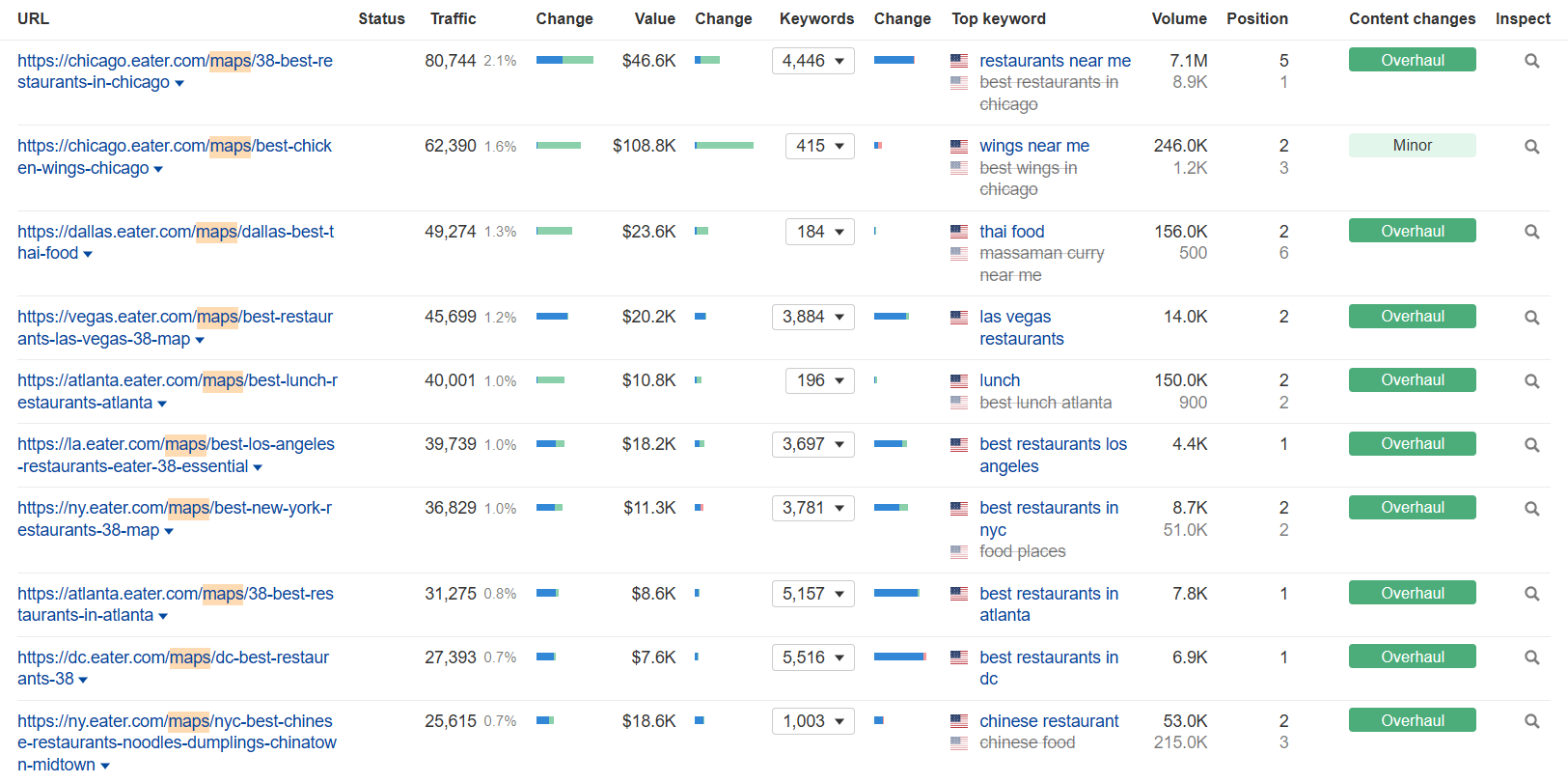Click the Minor content change badge
Screen dimensions: 1568x783
(1413, 145)
